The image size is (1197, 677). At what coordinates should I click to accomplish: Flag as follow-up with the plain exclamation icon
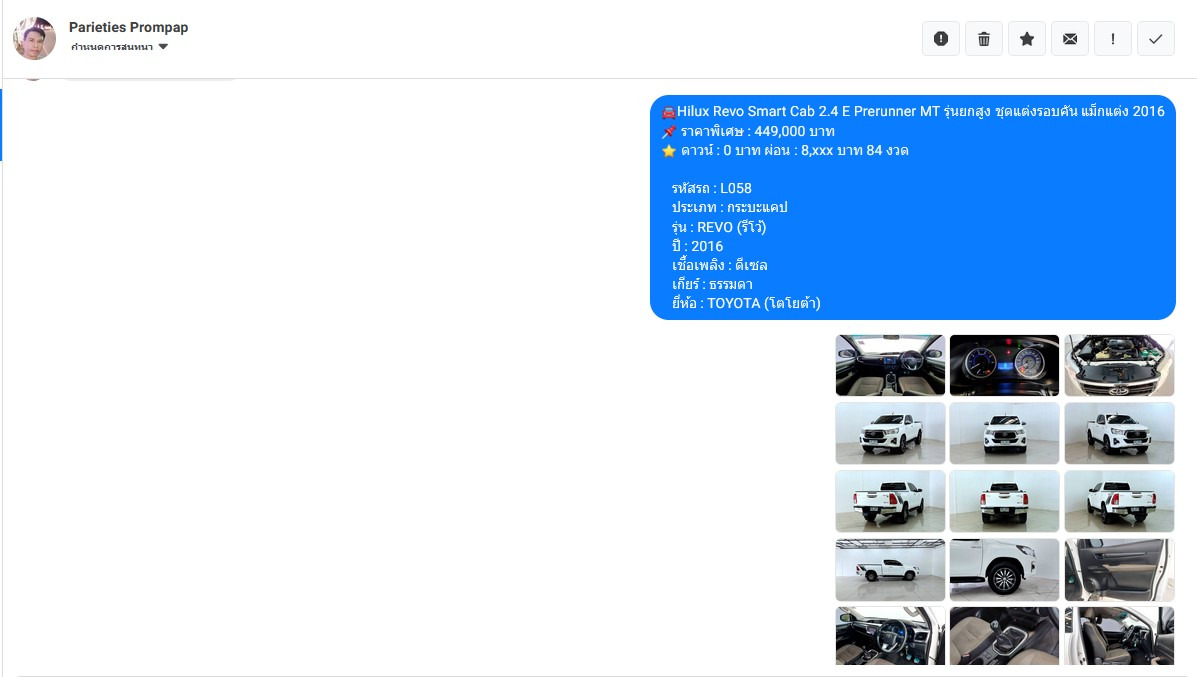click(1113, 39)
